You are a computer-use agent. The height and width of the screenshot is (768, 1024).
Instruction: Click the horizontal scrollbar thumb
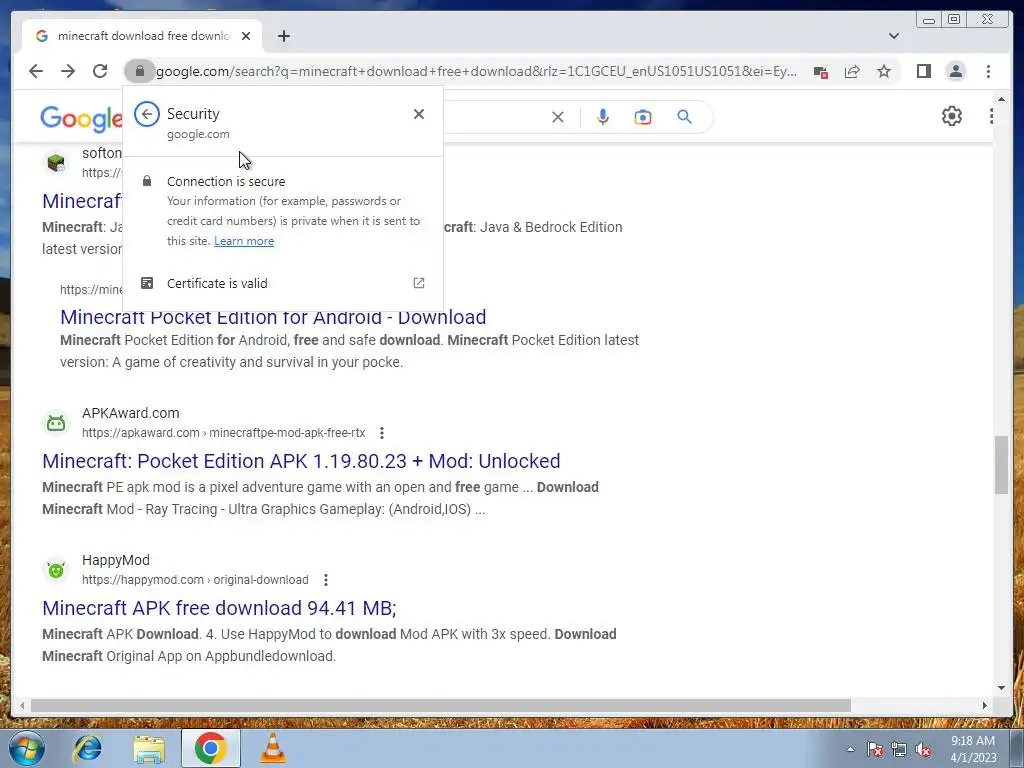pos(441,705)
